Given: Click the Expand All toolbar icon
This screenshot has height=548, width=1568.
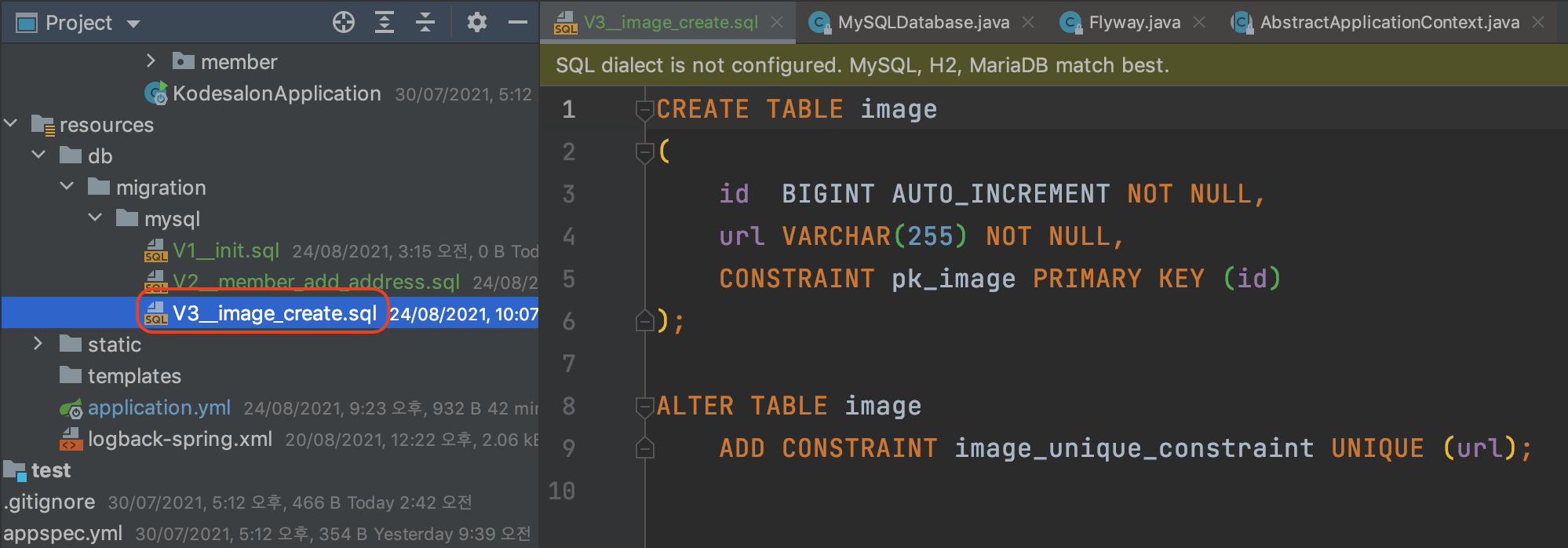Looking at the screenshot, I should pyautogui.click(x=385, y=22).
